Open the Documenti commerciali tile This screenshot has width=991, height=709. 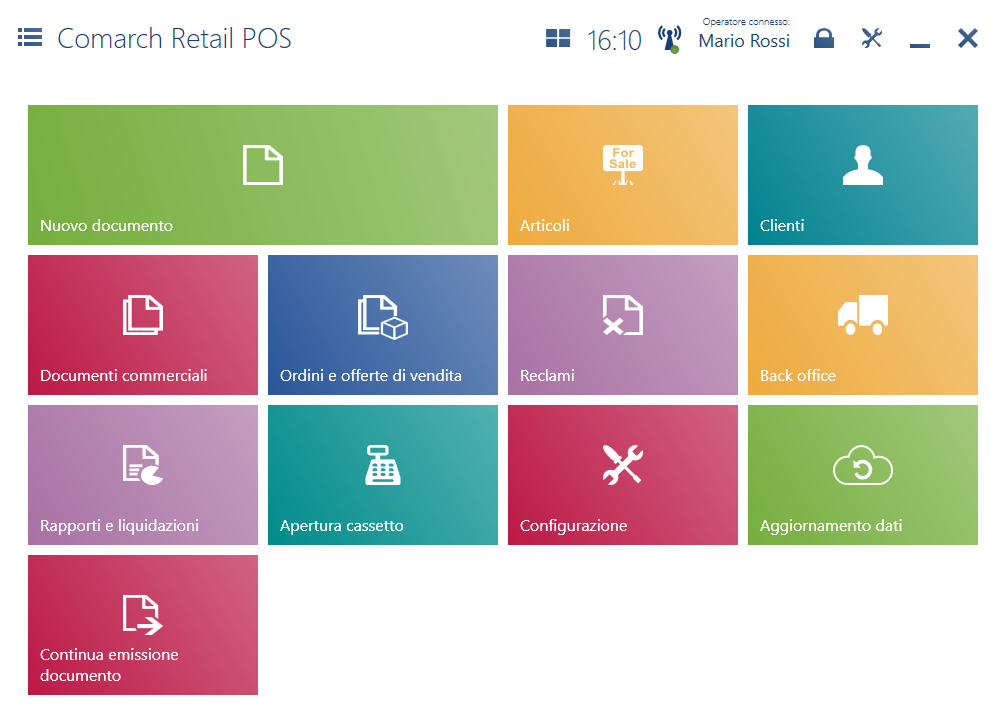point(143,325)
